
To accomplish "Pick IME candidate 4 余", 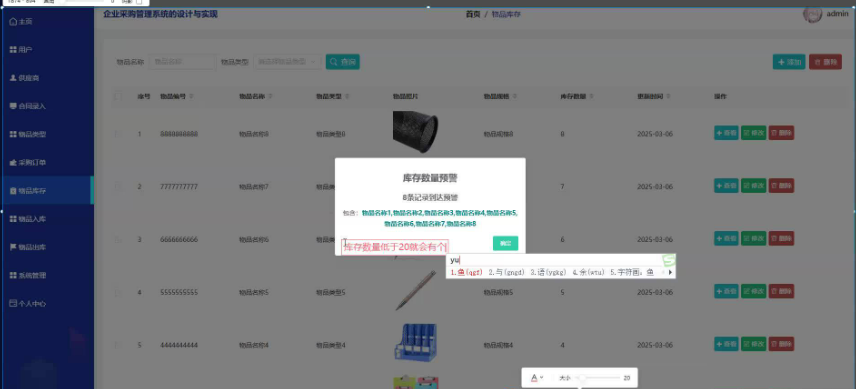I will (x=589, y=272).
